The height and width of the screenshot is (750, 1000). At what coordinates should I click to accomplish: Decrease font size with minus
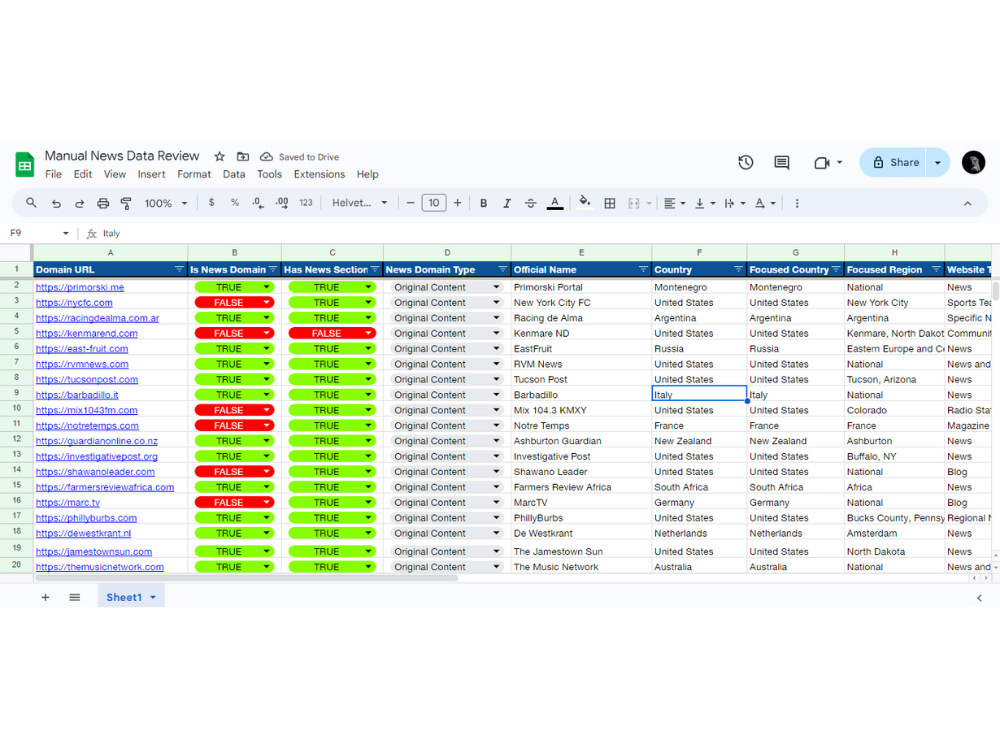(x=410, y=203)
